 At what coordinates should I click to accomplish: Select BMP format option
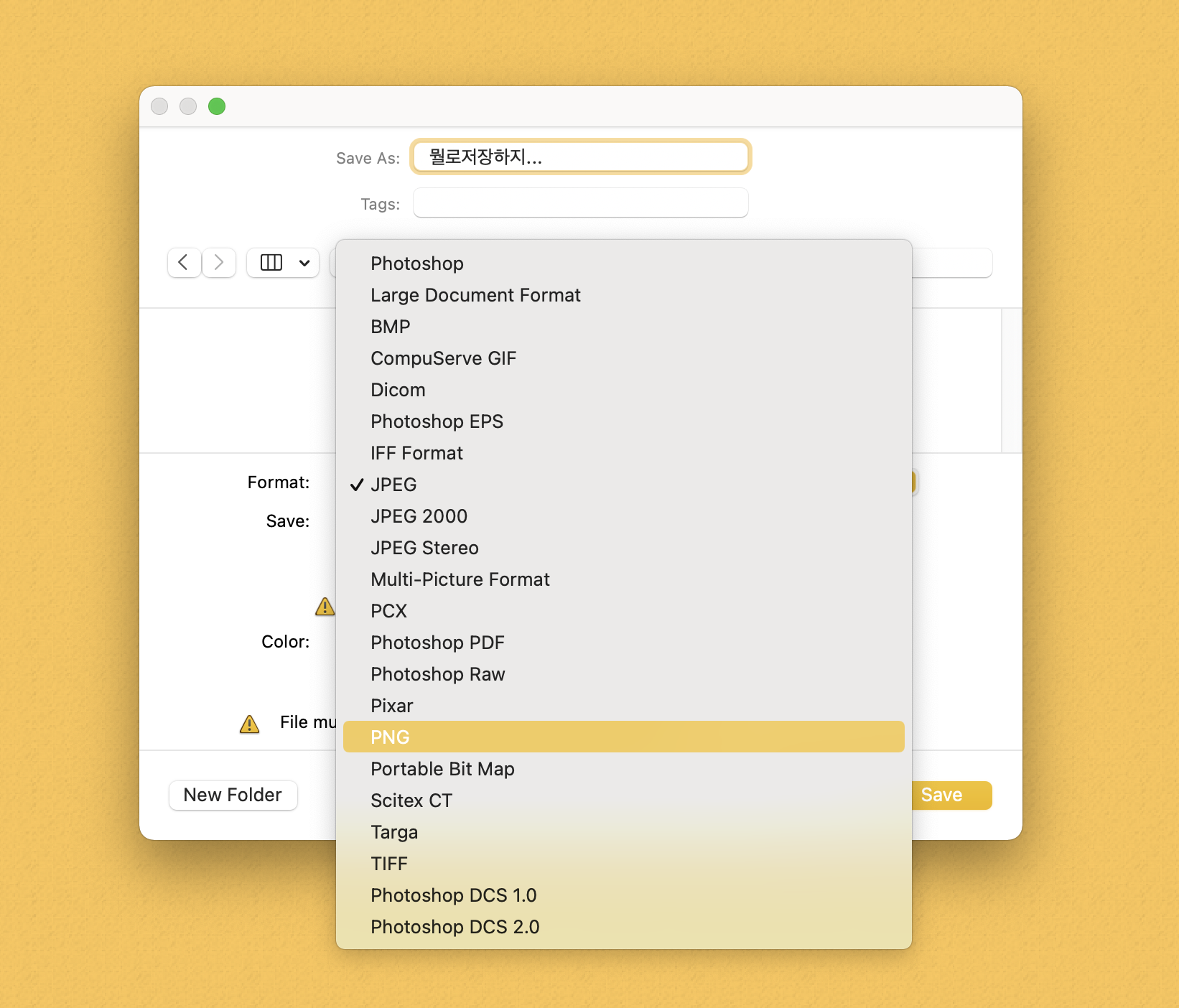(623, 327)
